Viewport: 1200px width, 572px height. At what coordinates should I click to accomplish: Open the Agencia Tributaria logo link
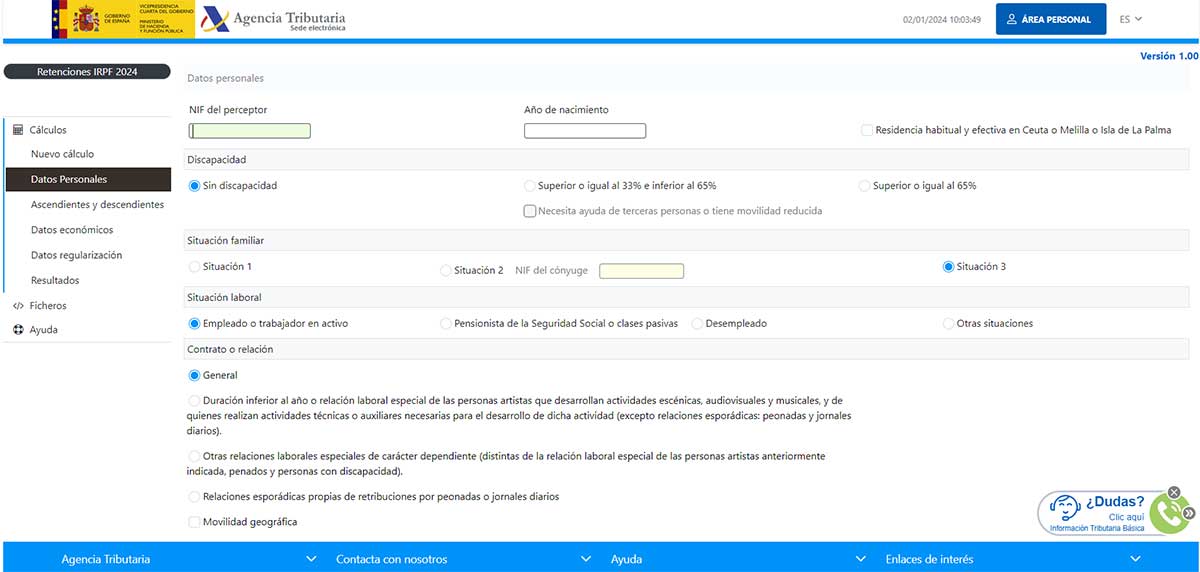pos(275,19)
